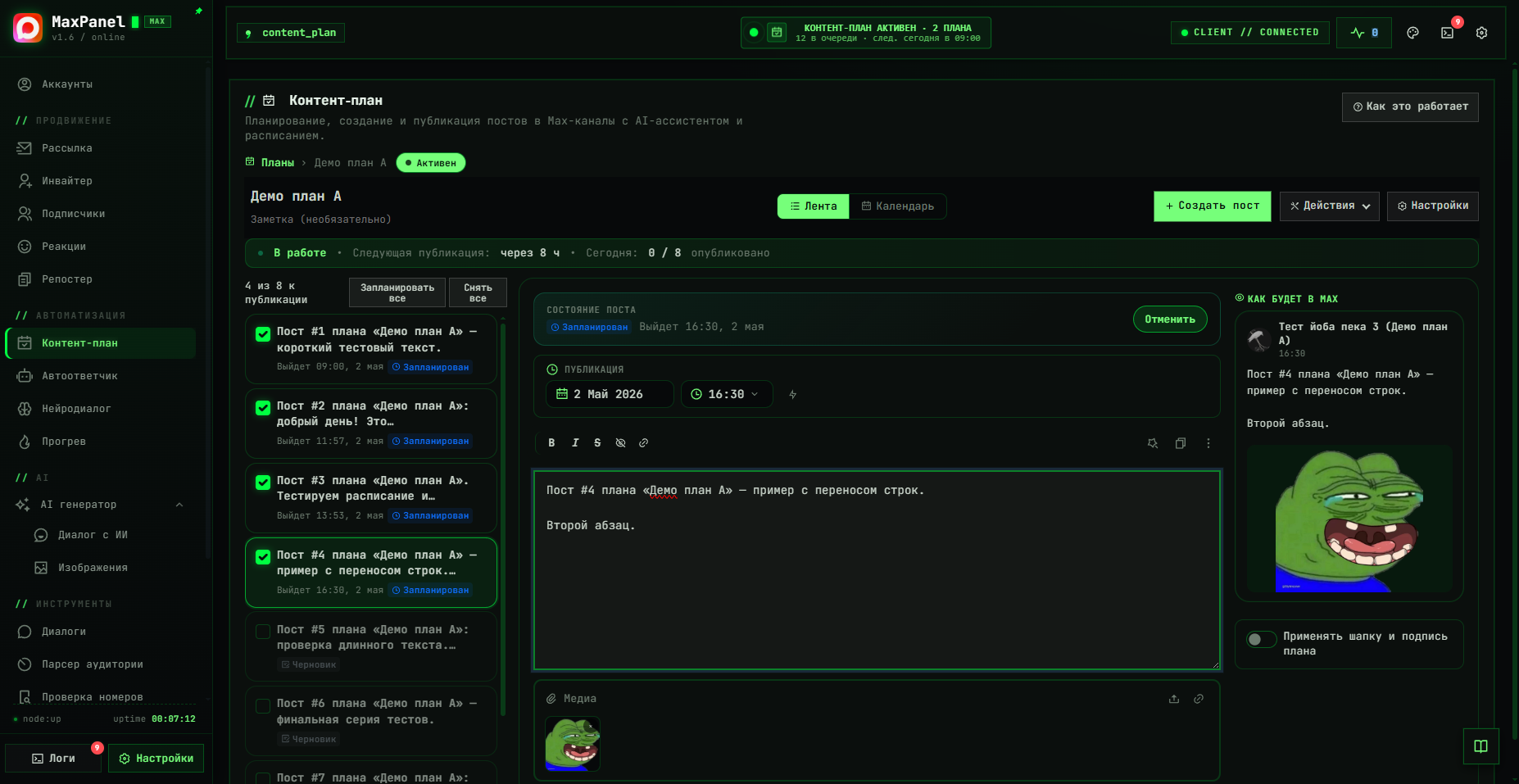This screenshot has height=784, width=1519.
Task: Click the Pepe image in the MAX preview
Action: (1349, 519)
